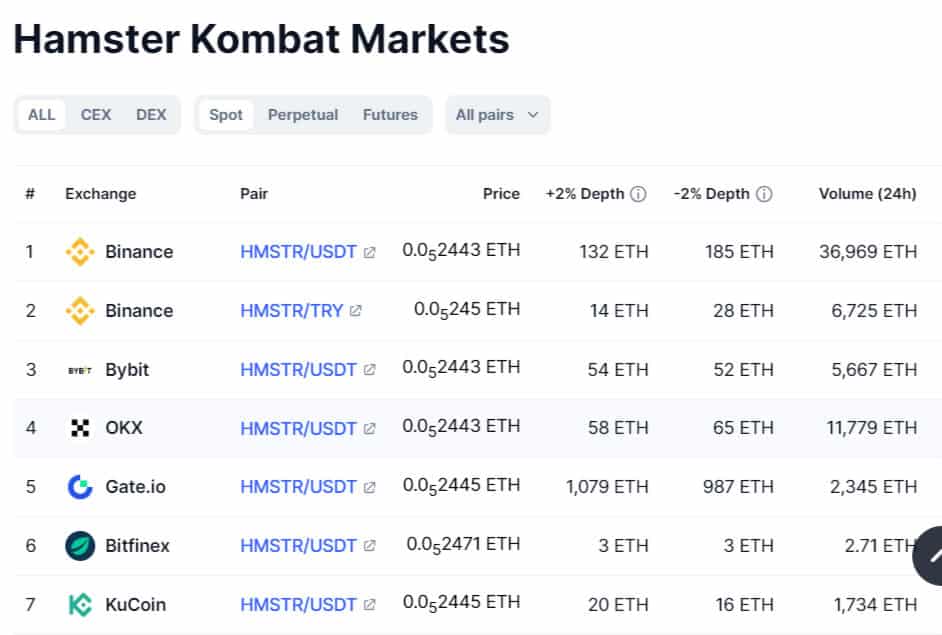Click the Gate.io logo icon
This screenshot has height=635, width=942.
tap(80, 487)
